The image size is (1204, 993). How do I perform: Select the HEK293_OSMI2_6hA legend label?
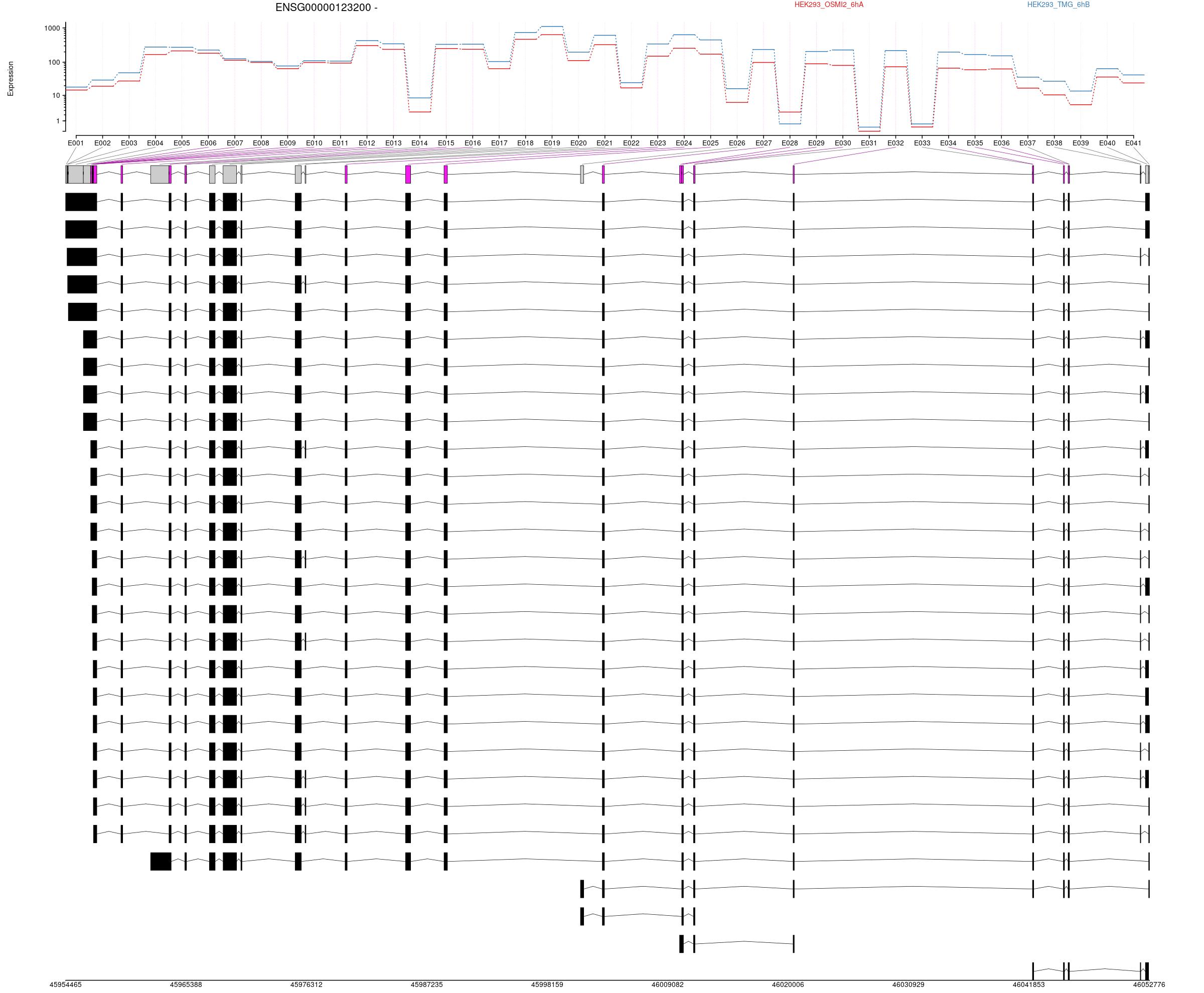[829, 5]
